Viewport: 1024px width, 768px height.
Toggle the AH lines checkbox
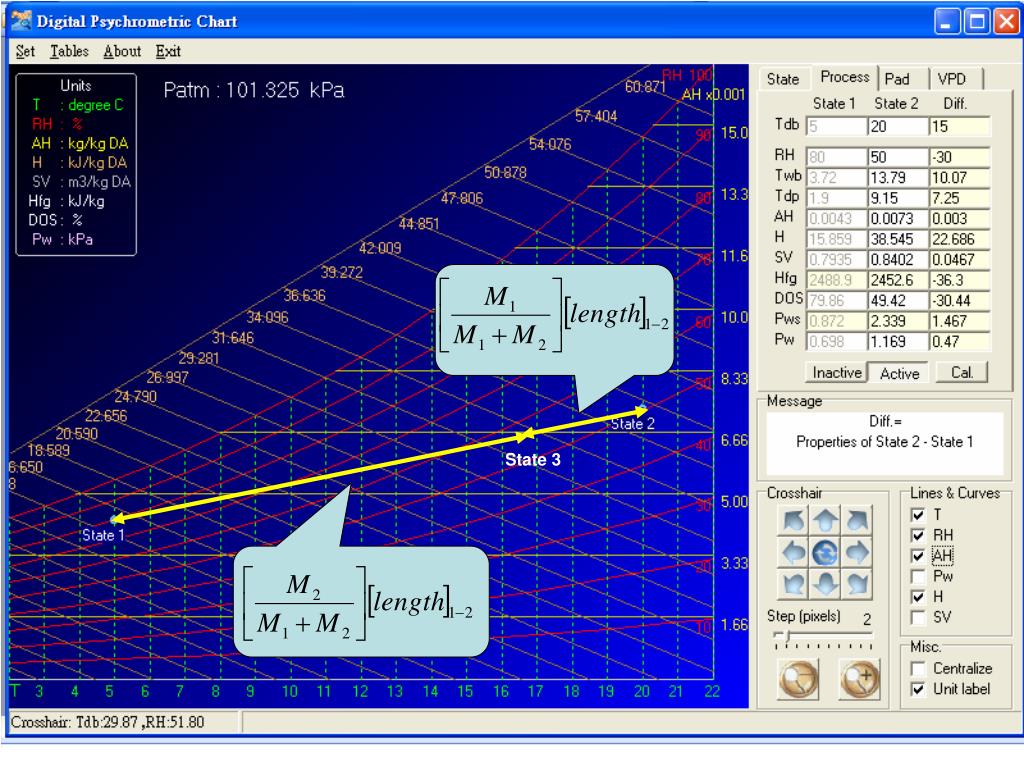[x=918, y=556]
